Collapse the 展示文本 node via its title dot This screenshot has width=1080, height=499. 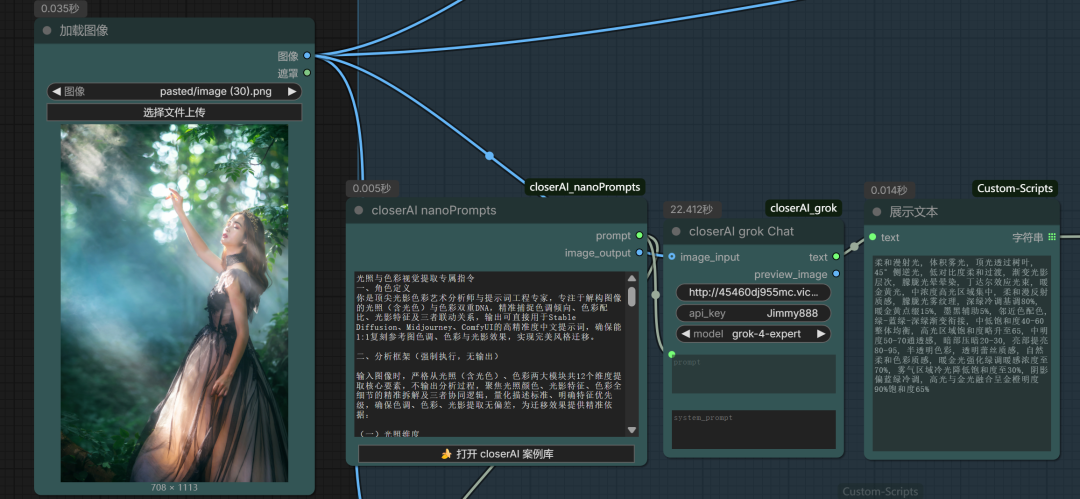coord(877,212)
